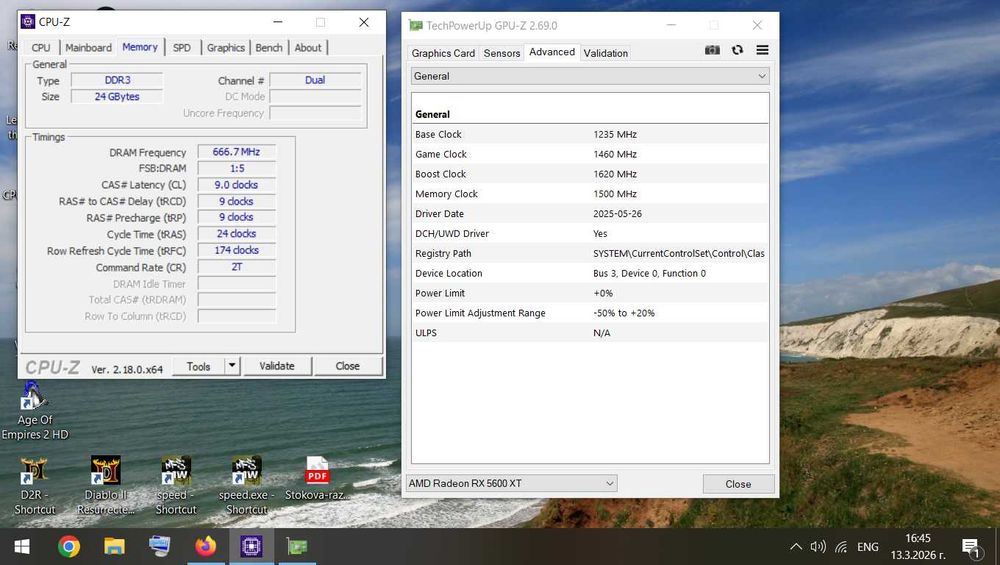
Task: Open the GPU-Z hamburger menu
Action: [762, 50]
